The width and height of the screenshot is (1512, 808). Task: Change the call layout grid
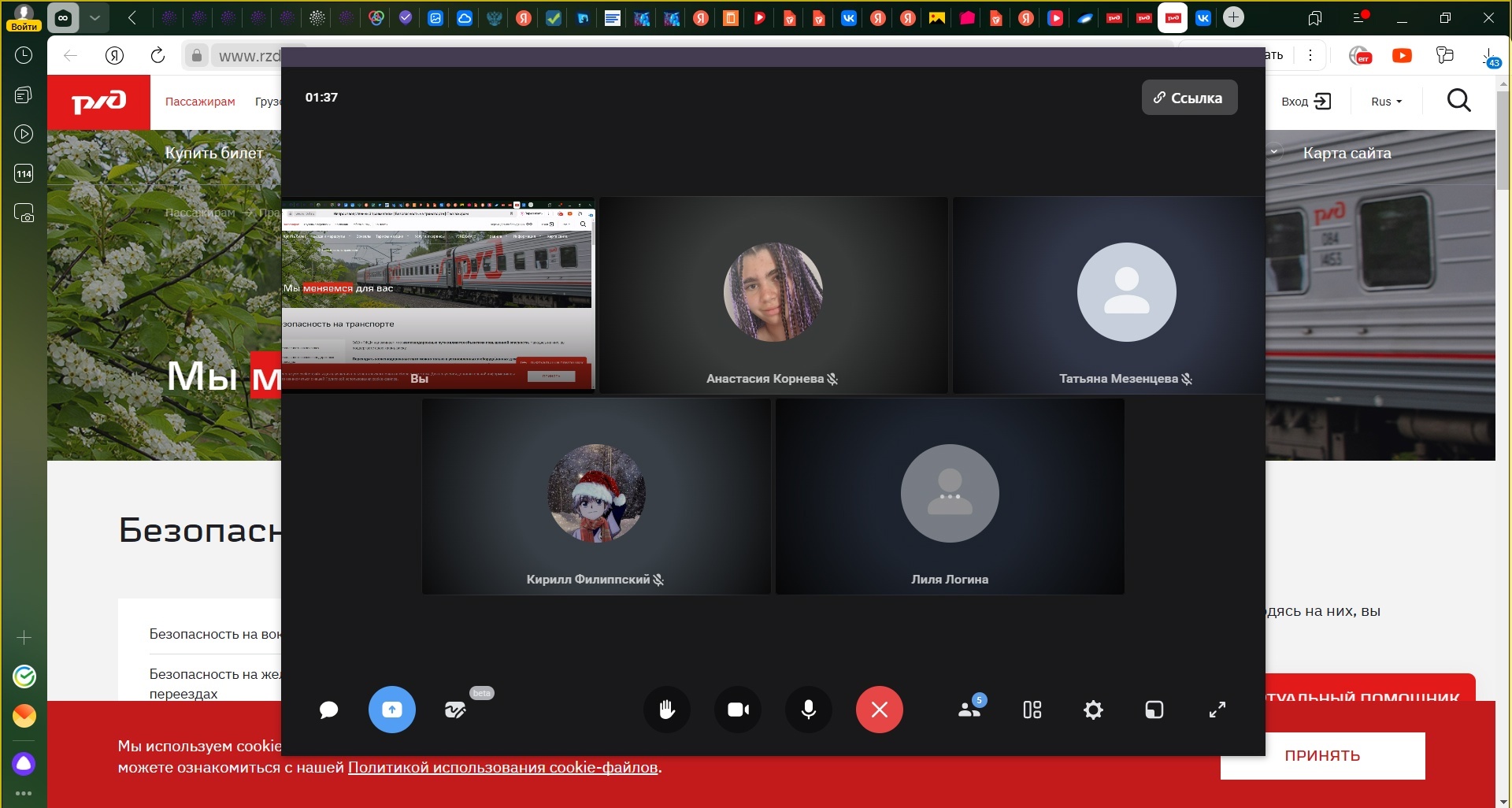(1032, 710)
